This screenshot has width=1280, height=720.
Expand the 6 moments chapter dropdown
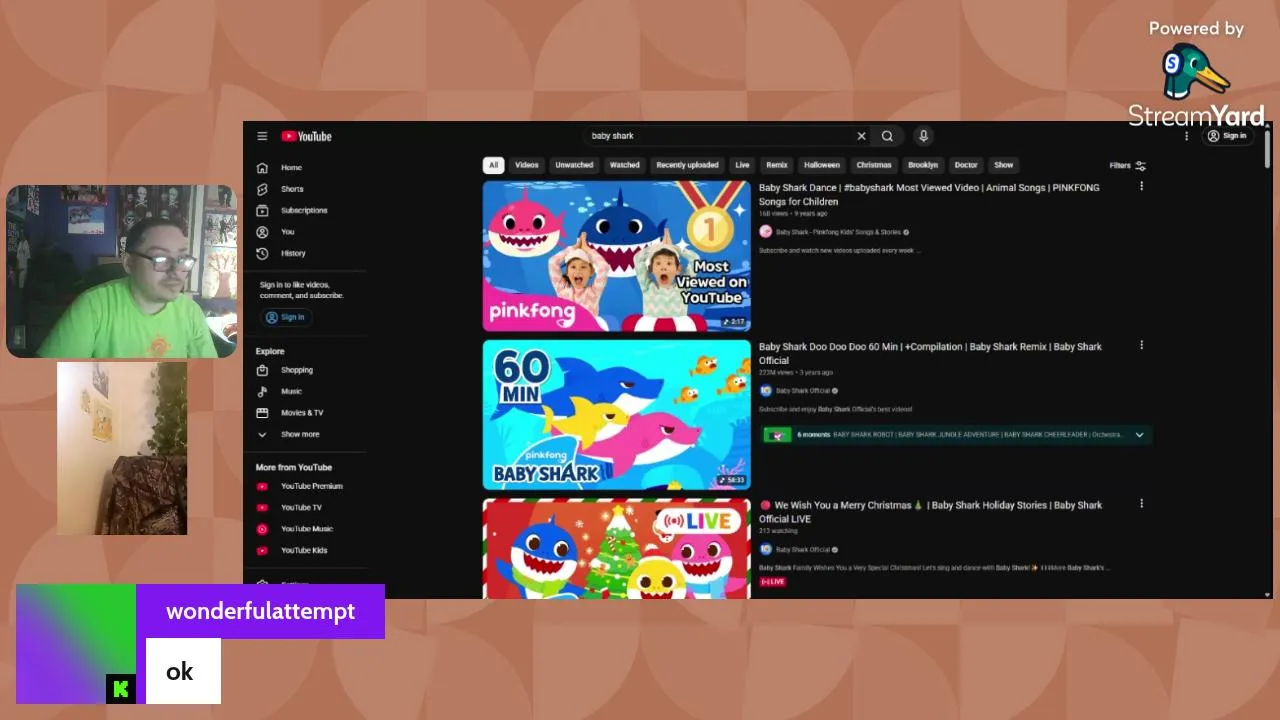click(x=1139, y=435)
